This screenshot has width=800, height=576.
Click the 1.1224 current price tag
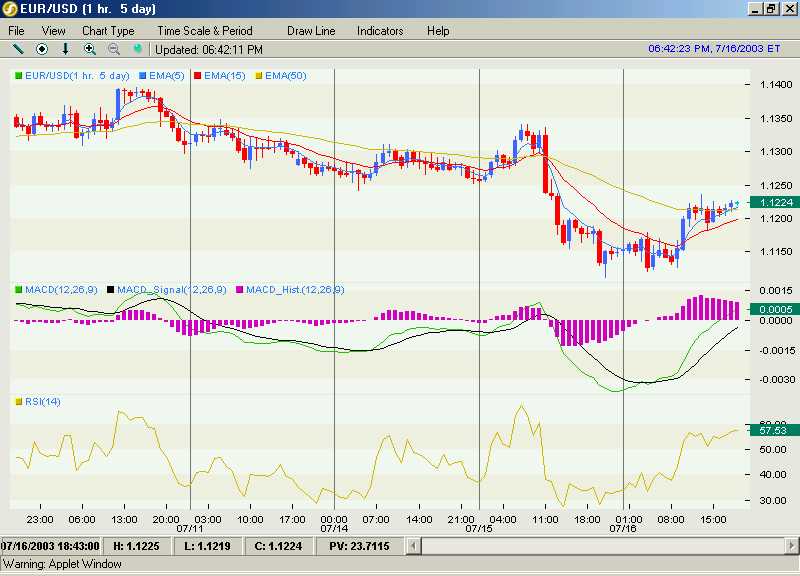[x=776, y=203]
